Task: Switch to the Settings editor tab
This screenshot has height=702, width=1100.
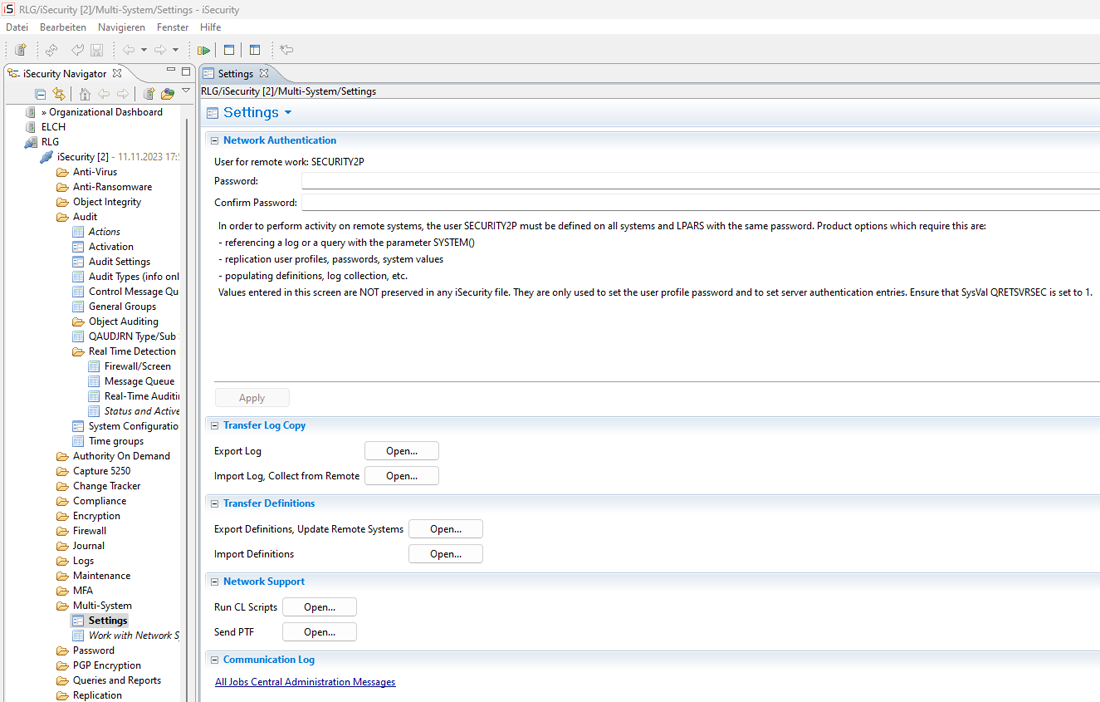Action: 235,74
